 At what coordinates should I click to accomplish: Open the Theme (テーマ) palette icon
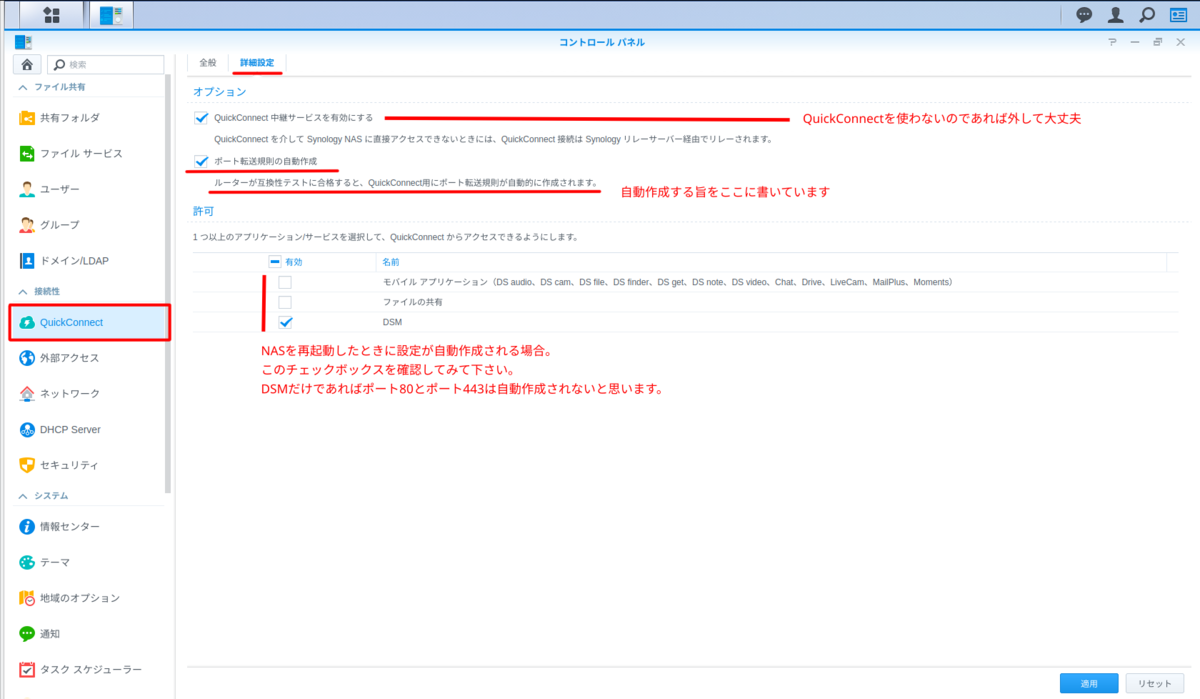coord(27,562)
